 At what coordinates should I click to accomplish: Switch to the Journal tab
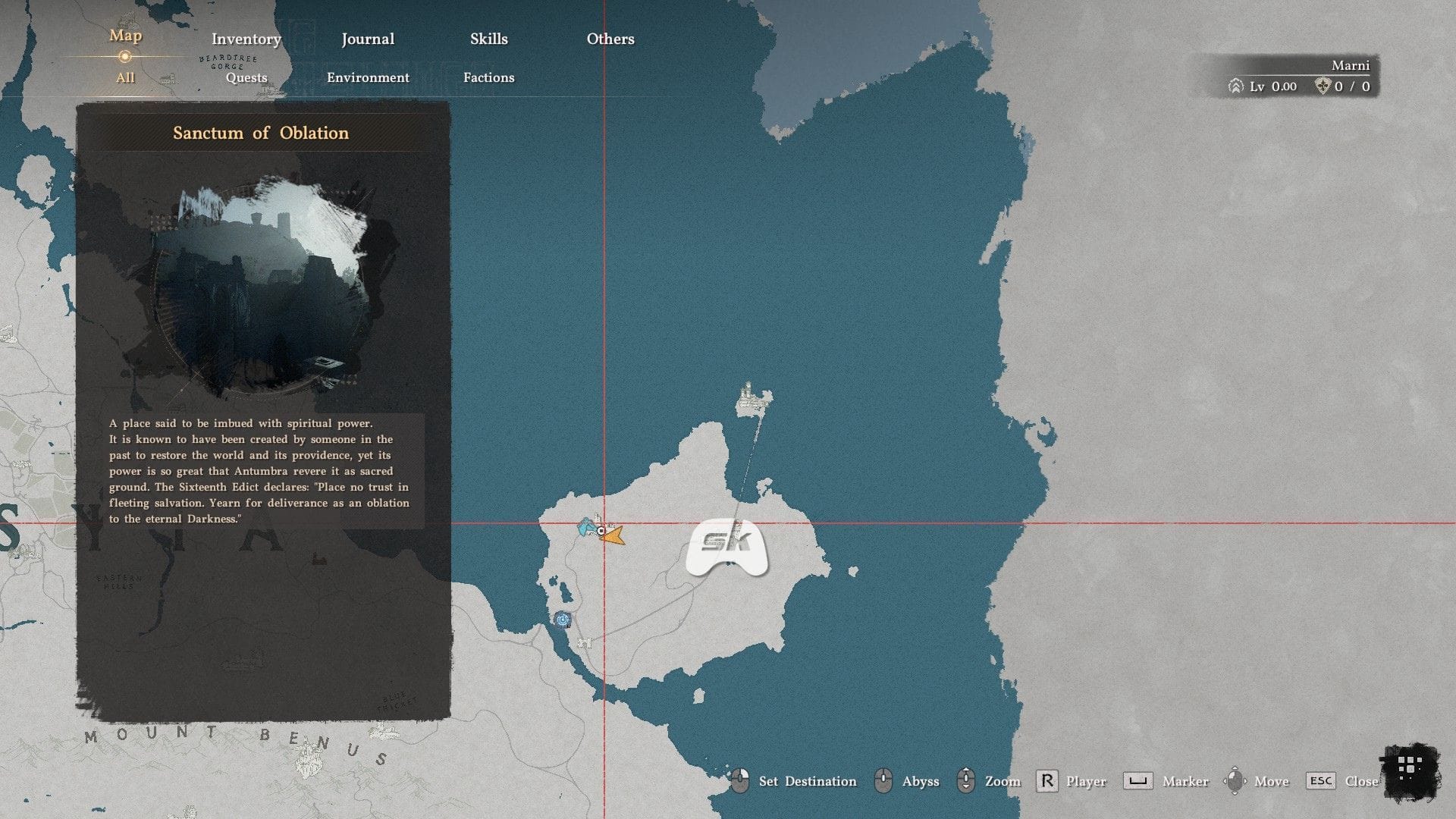[x=368, y=39]
